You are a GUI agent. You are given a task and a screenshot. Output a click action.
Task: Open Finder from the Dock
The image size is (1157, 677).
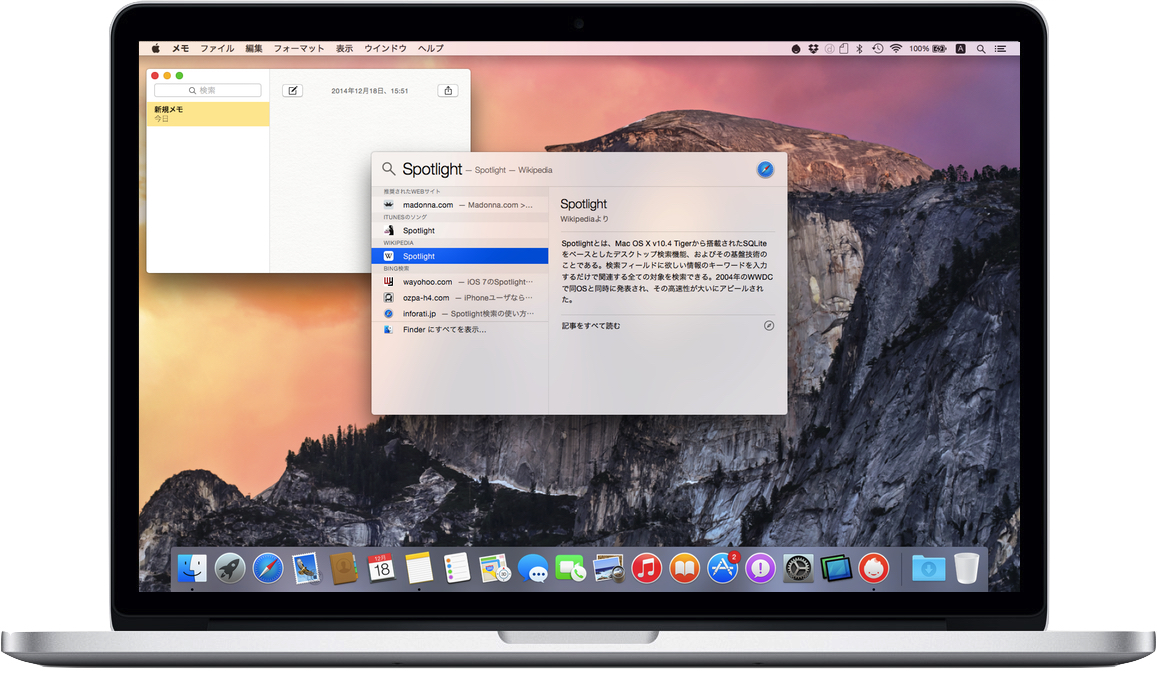[192, 568]
